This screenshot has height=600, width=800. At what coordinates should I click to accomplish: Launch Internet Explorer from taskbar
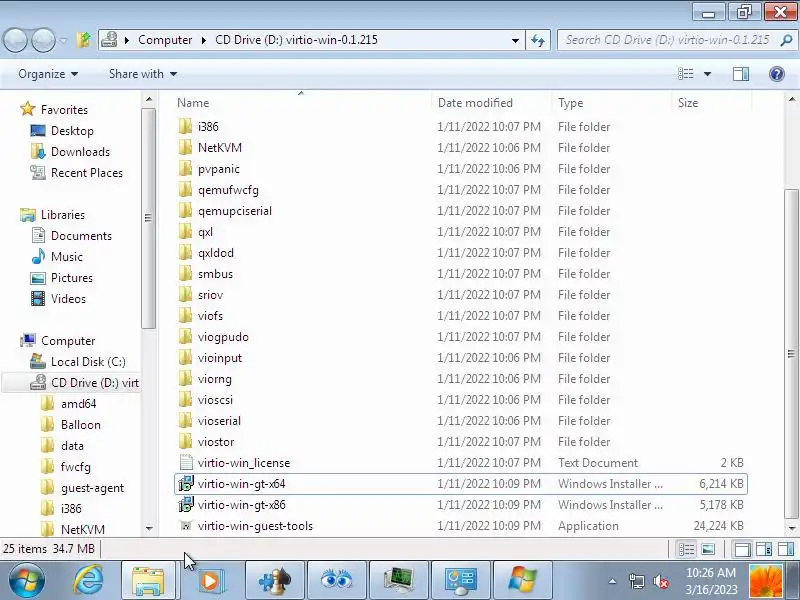pyautogui.click(x=88, y=581)
